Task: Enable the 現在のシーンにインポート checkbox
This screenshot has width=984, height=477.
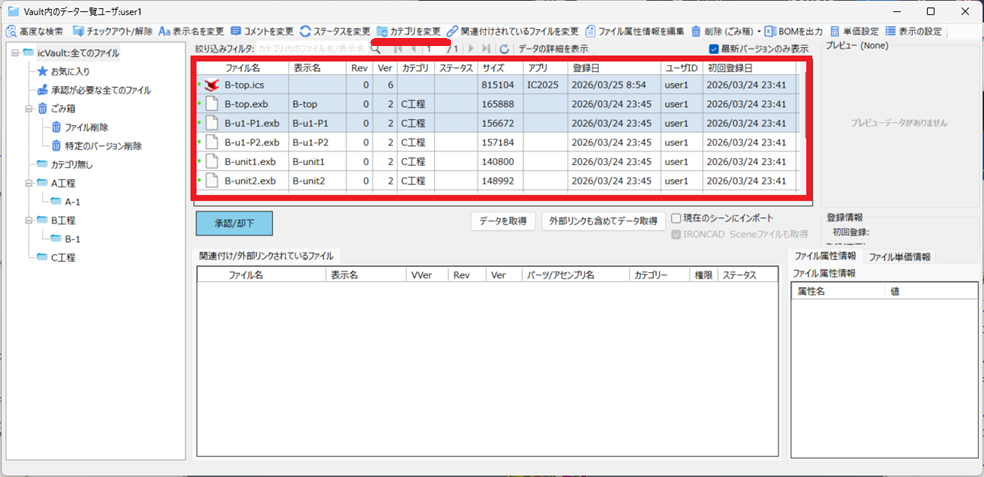Action: coord(677,218)
